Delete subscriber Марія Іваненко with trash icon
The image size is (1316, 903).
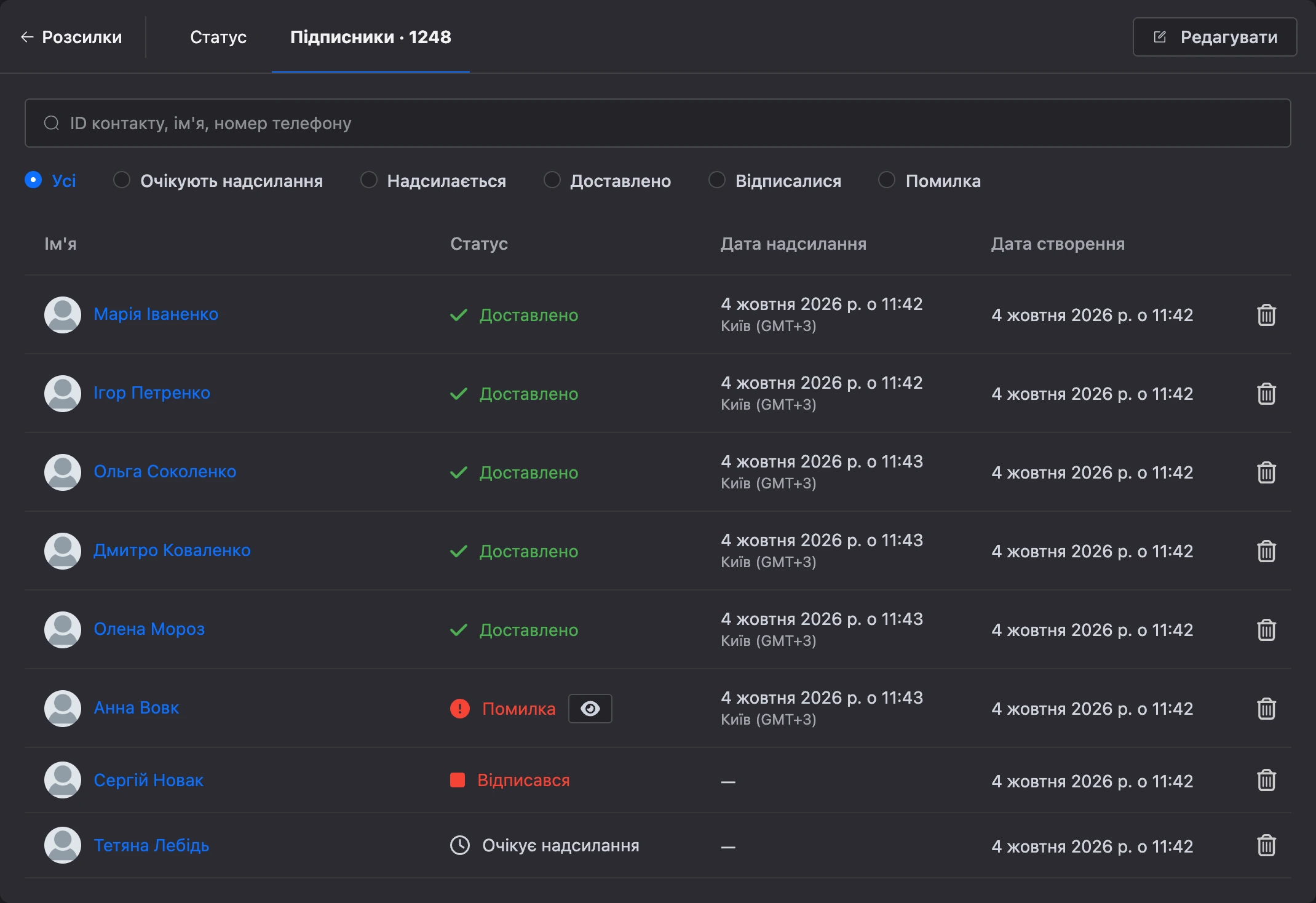[1266, 315]
